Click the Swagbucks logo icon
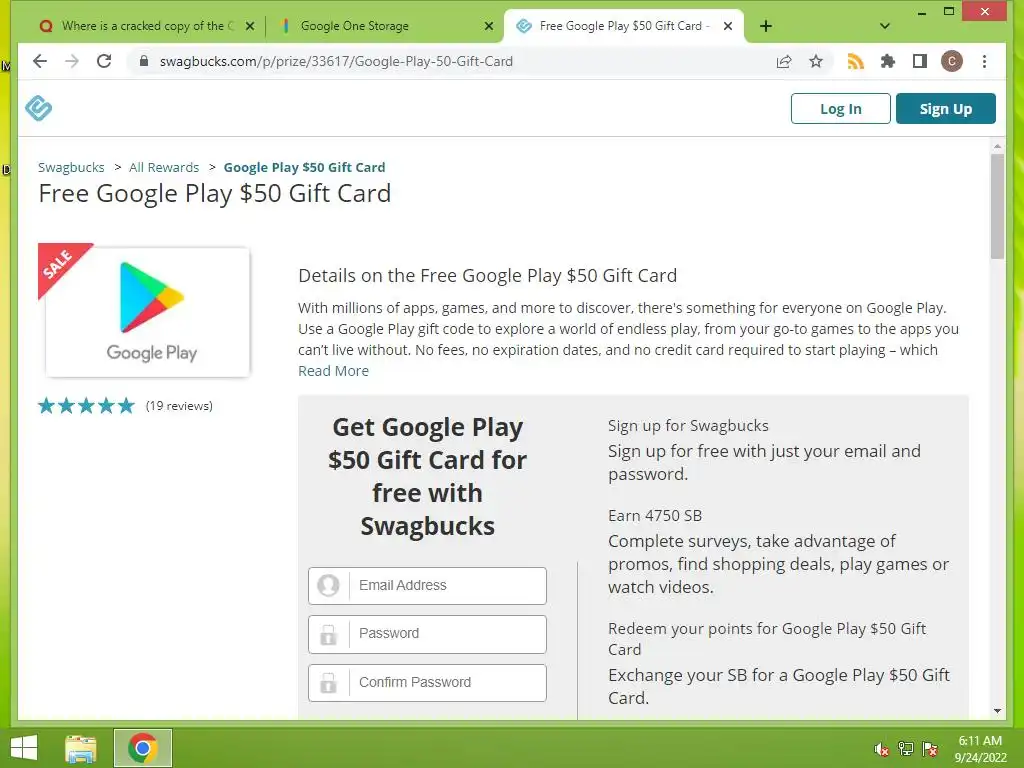This screenshot has width=1024, height=768. point(39,108)
